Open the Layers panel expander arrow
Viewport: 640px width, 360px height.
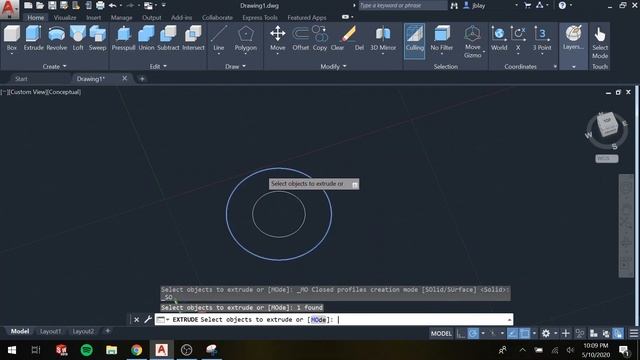(x=573, y=67)
